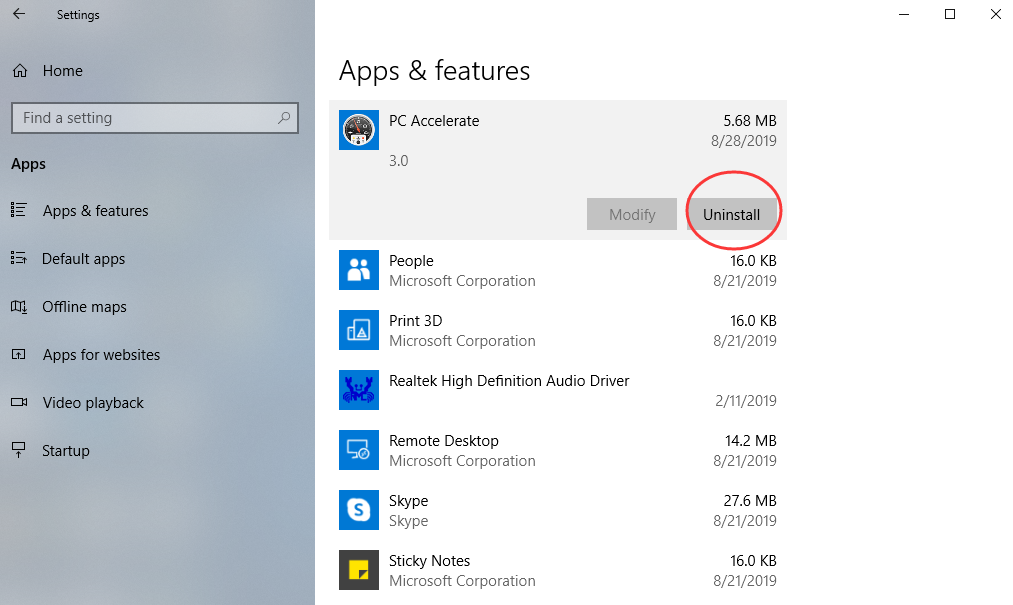Click the Offline maps map icon
The height and width of the screenshot is (605, 1013).
[x=19, y=306]
